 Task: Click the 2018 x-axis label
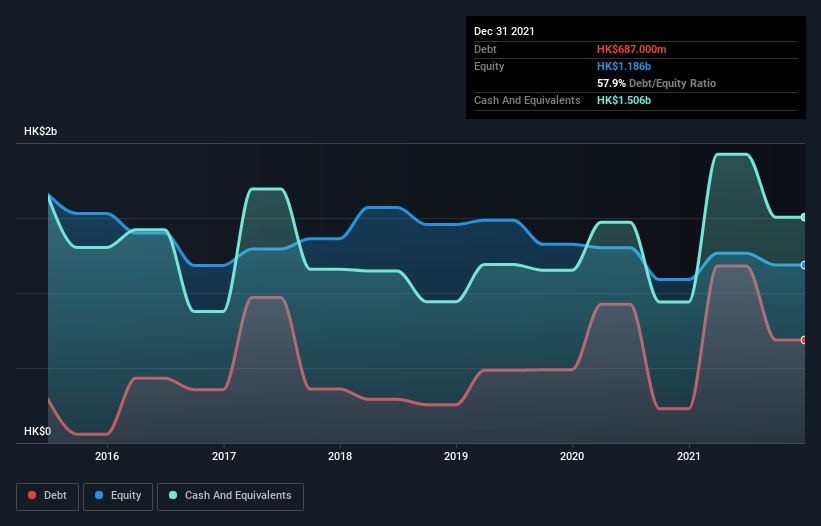click(x=340, y=456)
